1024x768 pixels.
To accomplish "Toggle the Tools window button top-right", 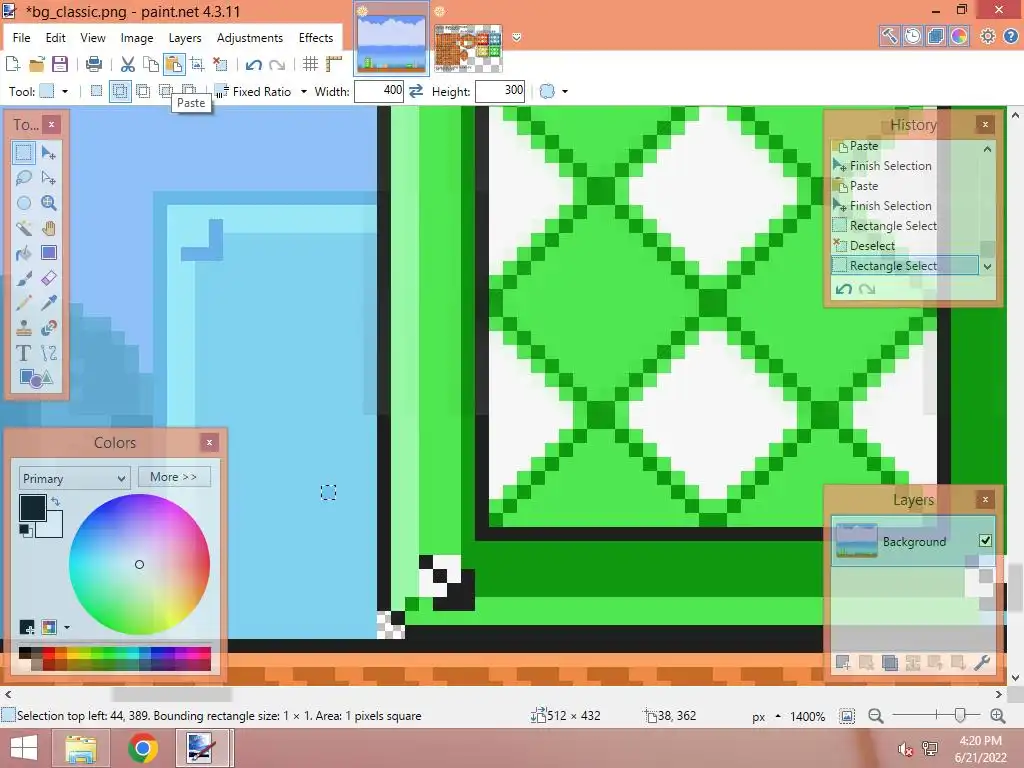I will 889,36.
